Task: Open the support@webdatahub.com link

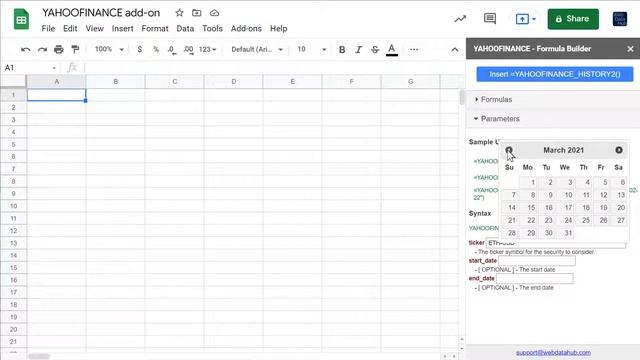Action: click(553, 353)
